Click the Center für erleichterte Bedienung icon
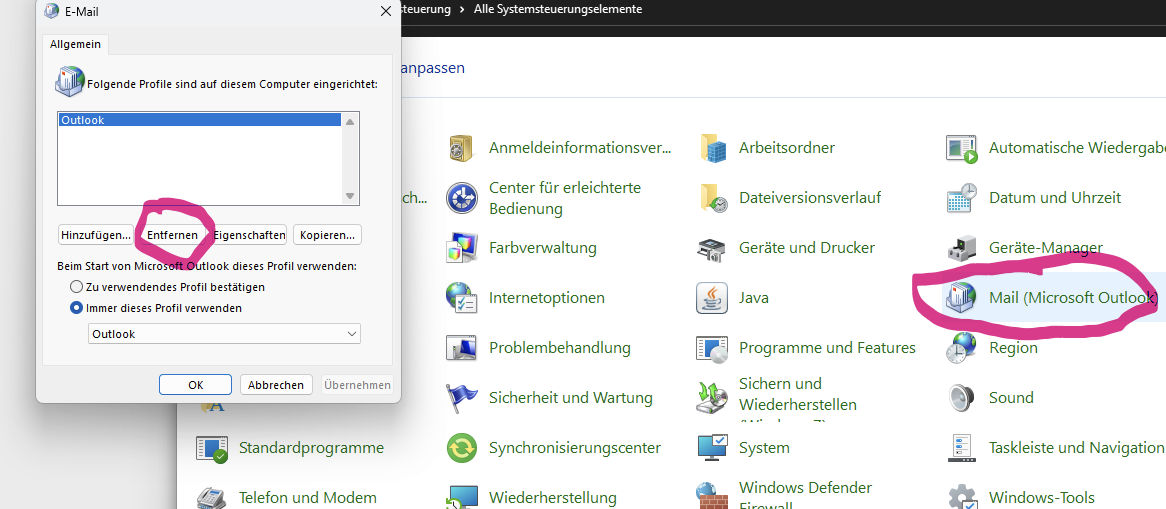 pos(462,198)
